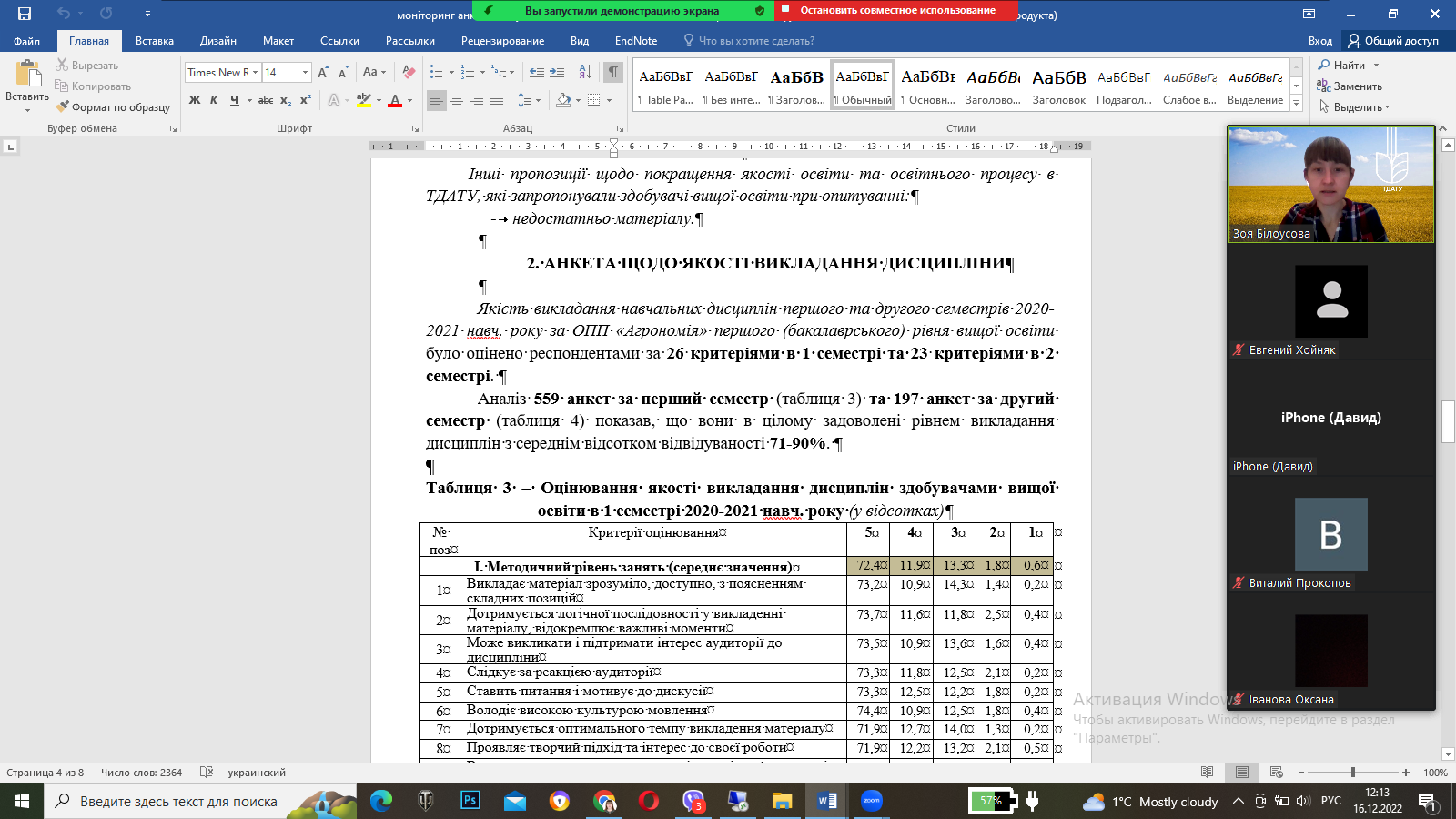Decrease paragraph indent
1456x819 pixels.
[537, 72]
